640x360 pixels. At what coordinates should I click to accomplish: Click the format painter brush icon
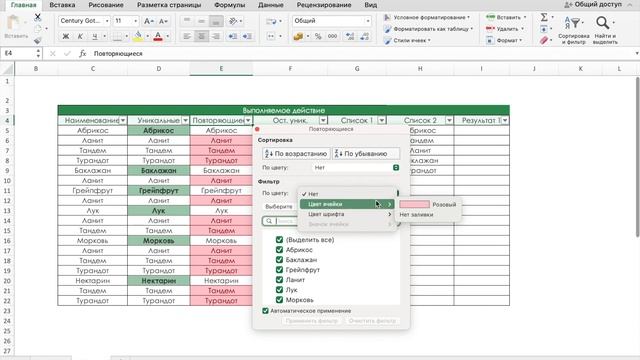[x=38, y=40]
